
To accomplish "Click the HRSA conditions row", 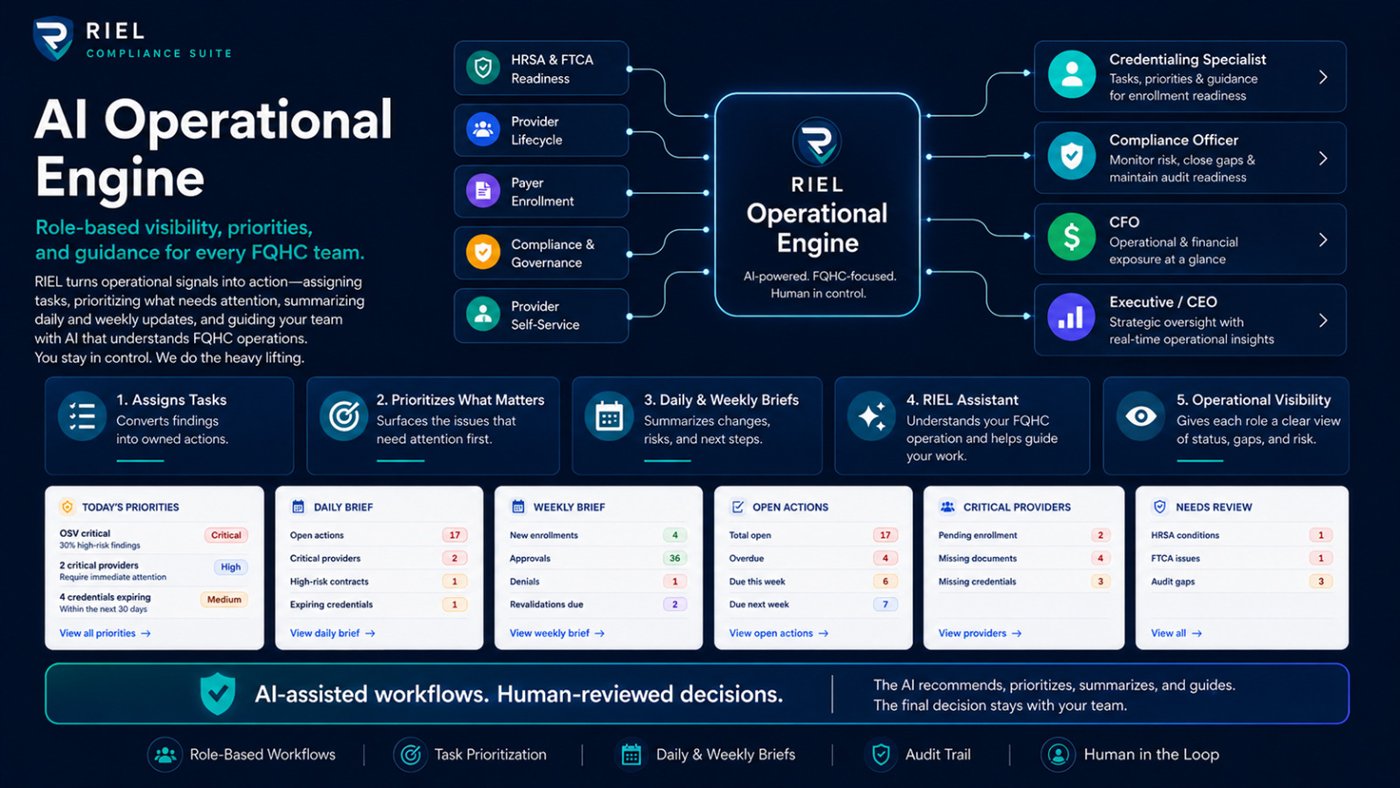I will [1242, 536].
